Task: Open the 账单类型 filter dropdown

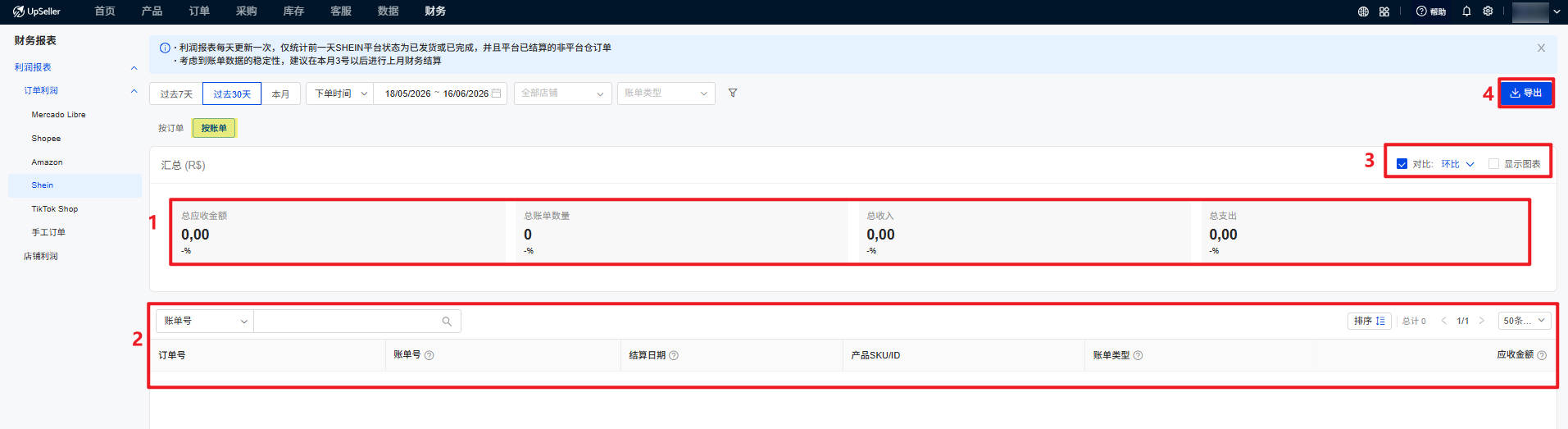Action: click(666, 94)
